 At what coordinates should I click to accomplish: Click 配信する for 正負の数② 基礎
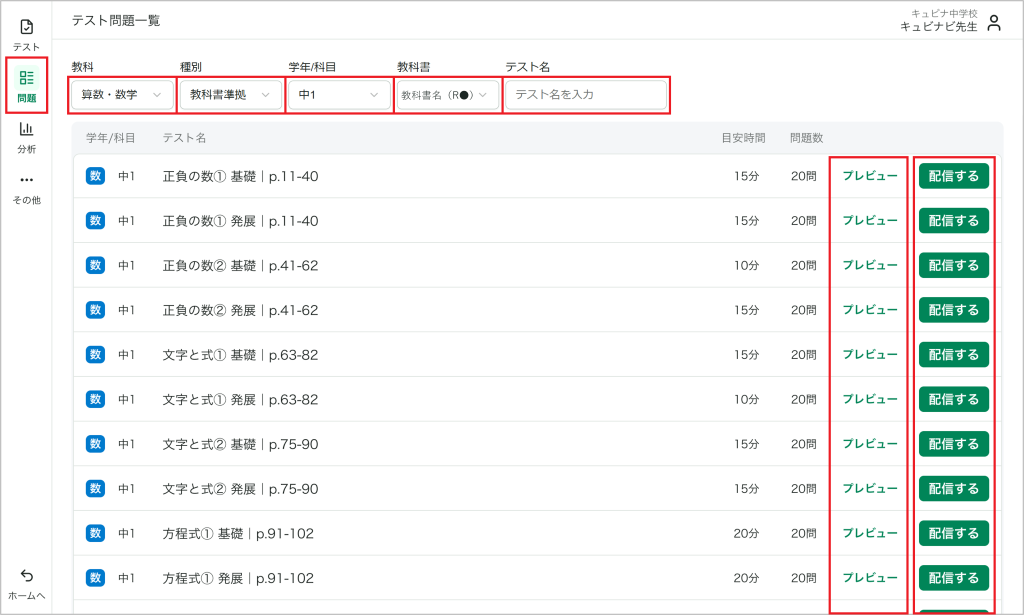[x=953, y=265]
